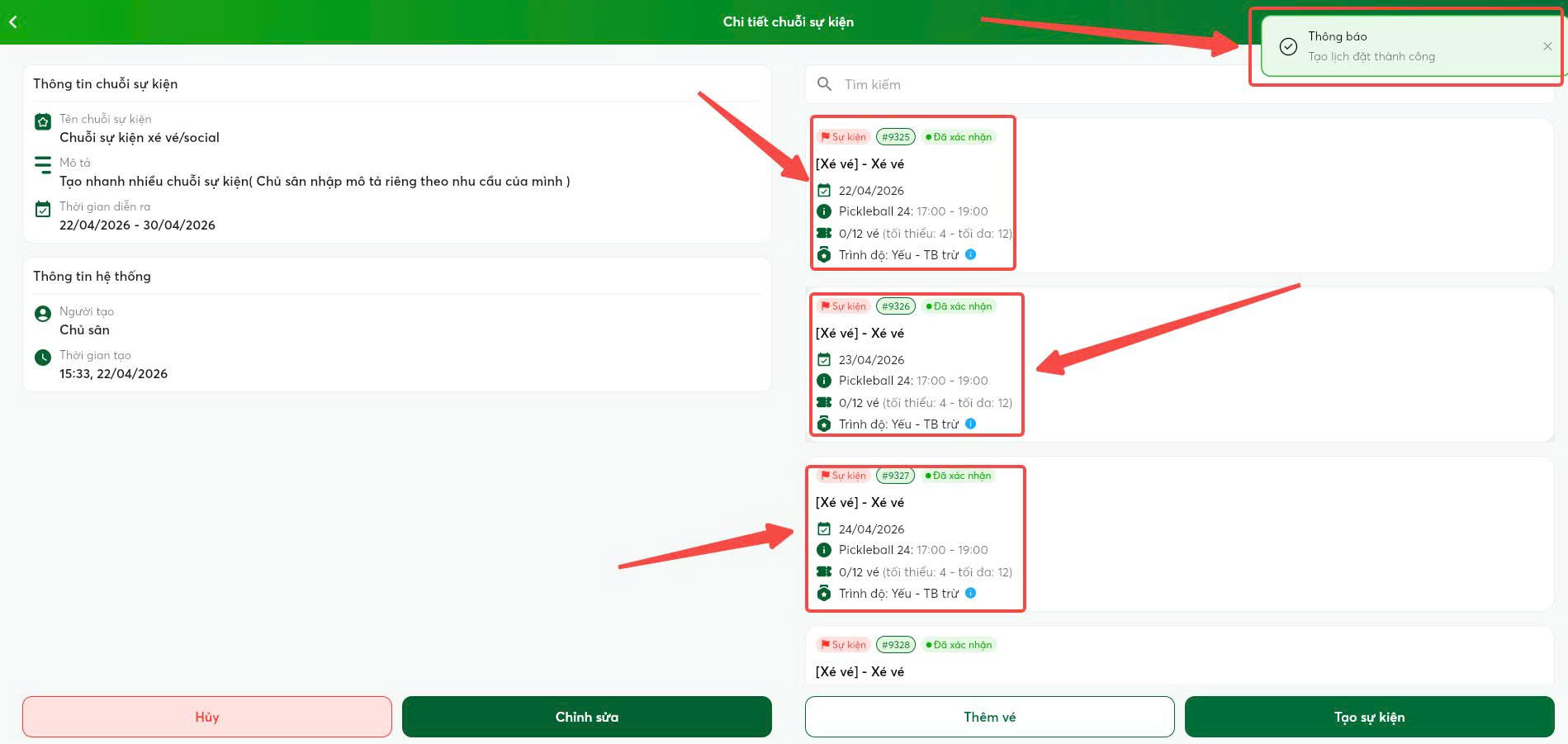Click the calendar icon beside 23/04/2026
Viewport: 1568px width, 744px height.
tap(824, 360)
